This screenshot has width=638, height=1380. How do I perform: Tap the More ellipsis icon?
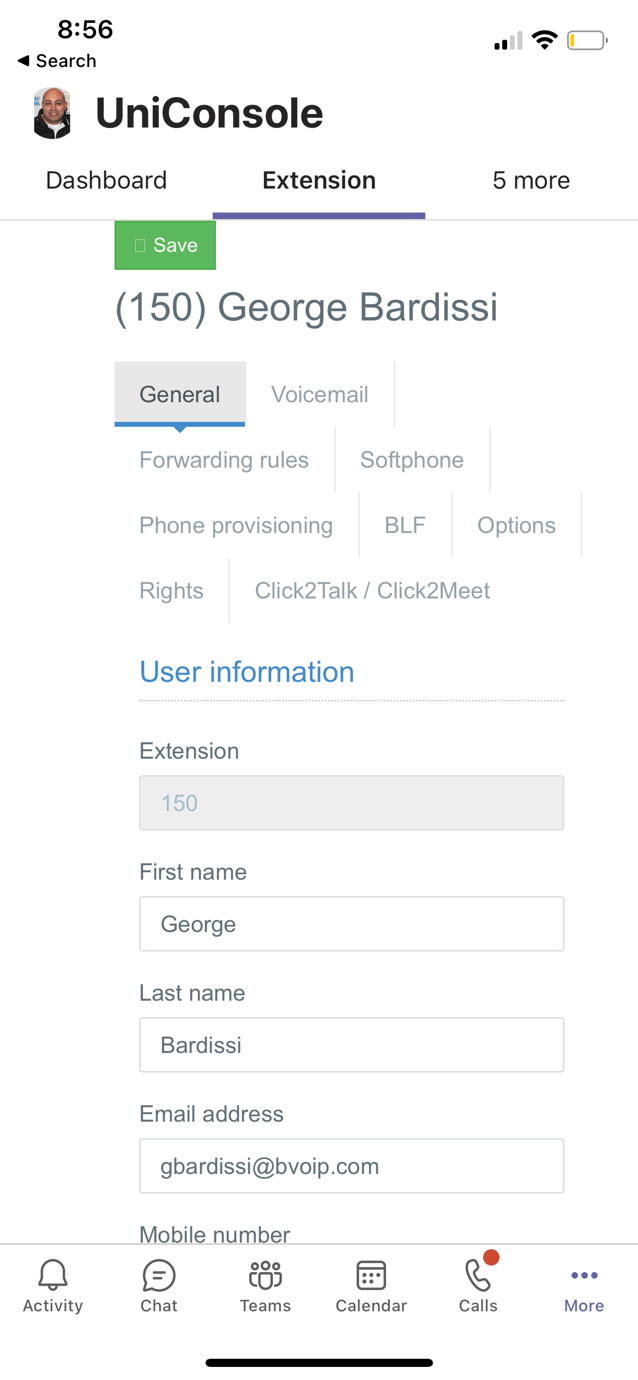pos(584,1275)
